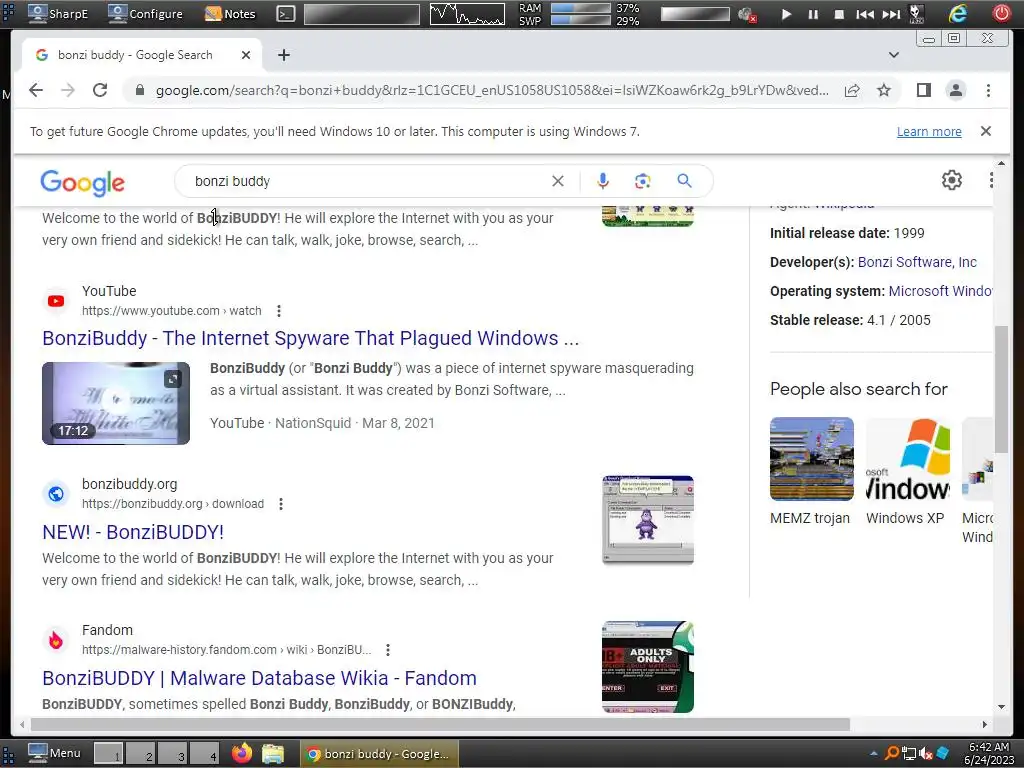The height and width of the screenshot is (768, 1024).
Task: Open the Chrome profile avatar menu
Action: (955, 90)
